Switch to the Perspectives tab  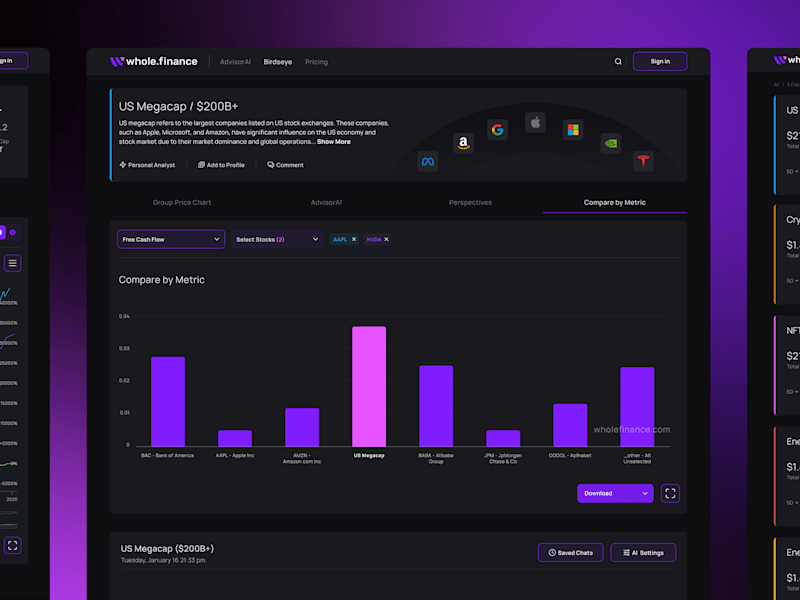click(470, 203)
